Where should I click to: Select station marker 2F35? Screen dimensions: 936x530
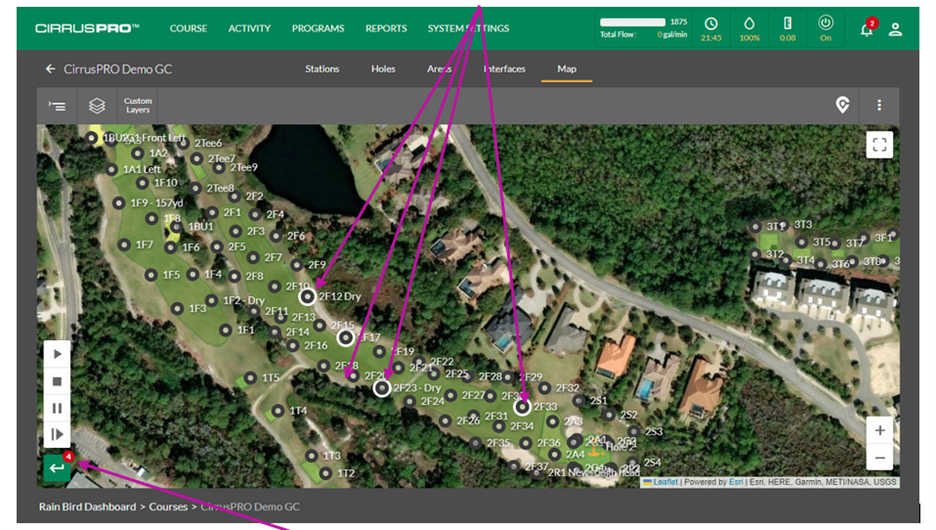[x=475, y=443]
